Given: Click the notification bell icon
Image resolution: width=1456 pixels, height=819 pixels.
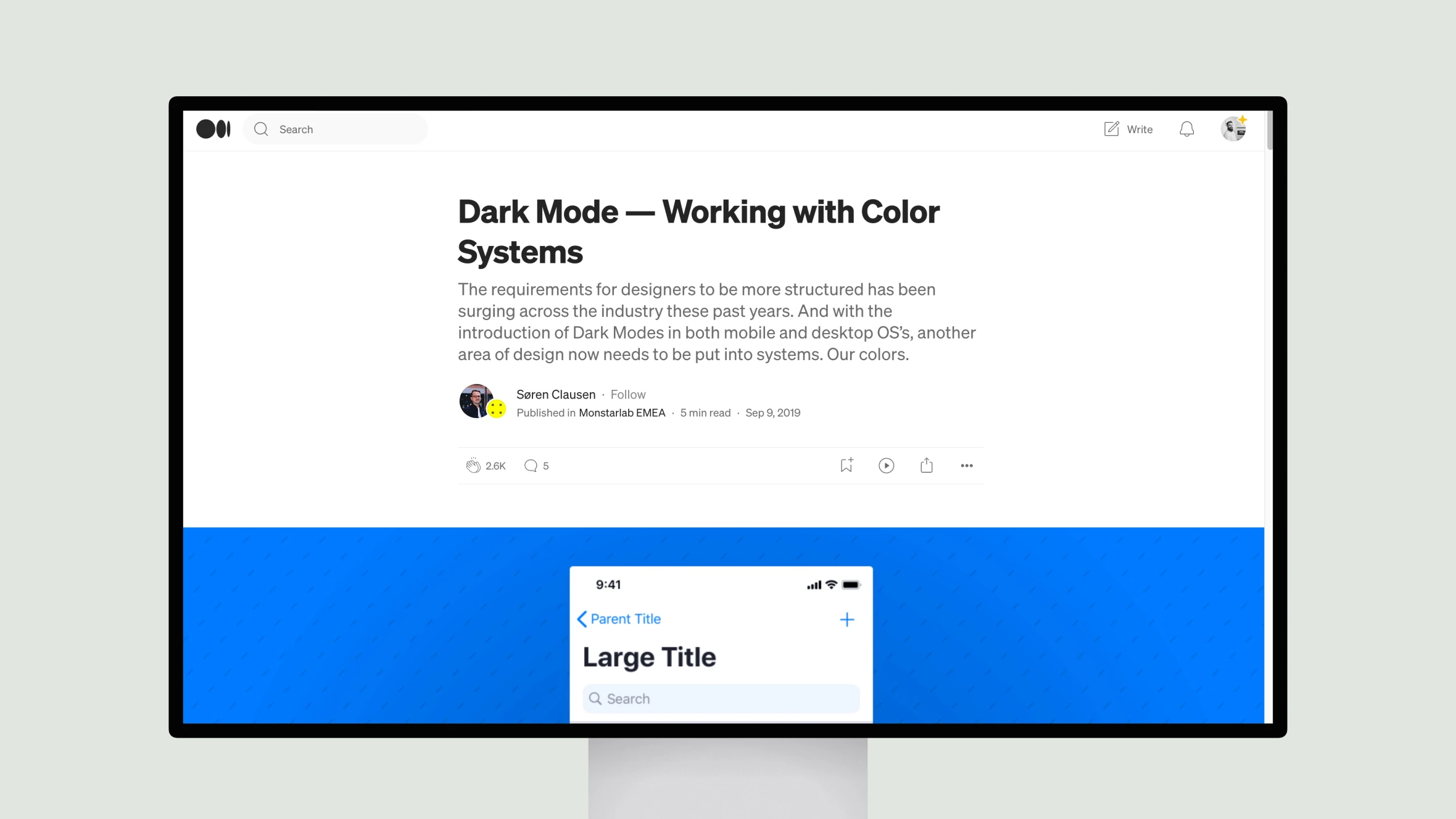Looking at the screenshot, I should 1187,129.
